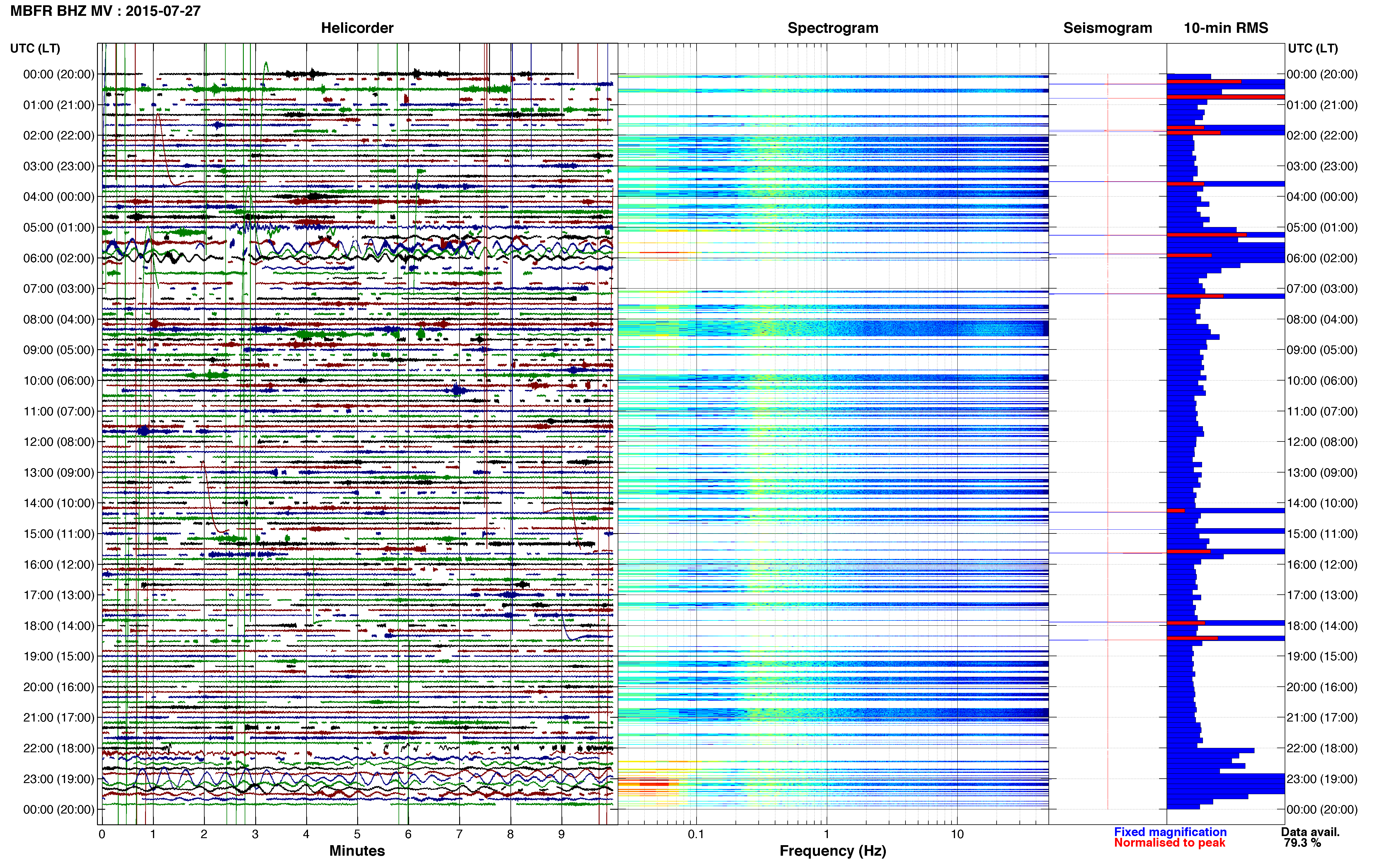Click RMS-side time label 11:00 (07:00)
The height and width of the screenshot is (868, 1389).
coord(1322,412)
